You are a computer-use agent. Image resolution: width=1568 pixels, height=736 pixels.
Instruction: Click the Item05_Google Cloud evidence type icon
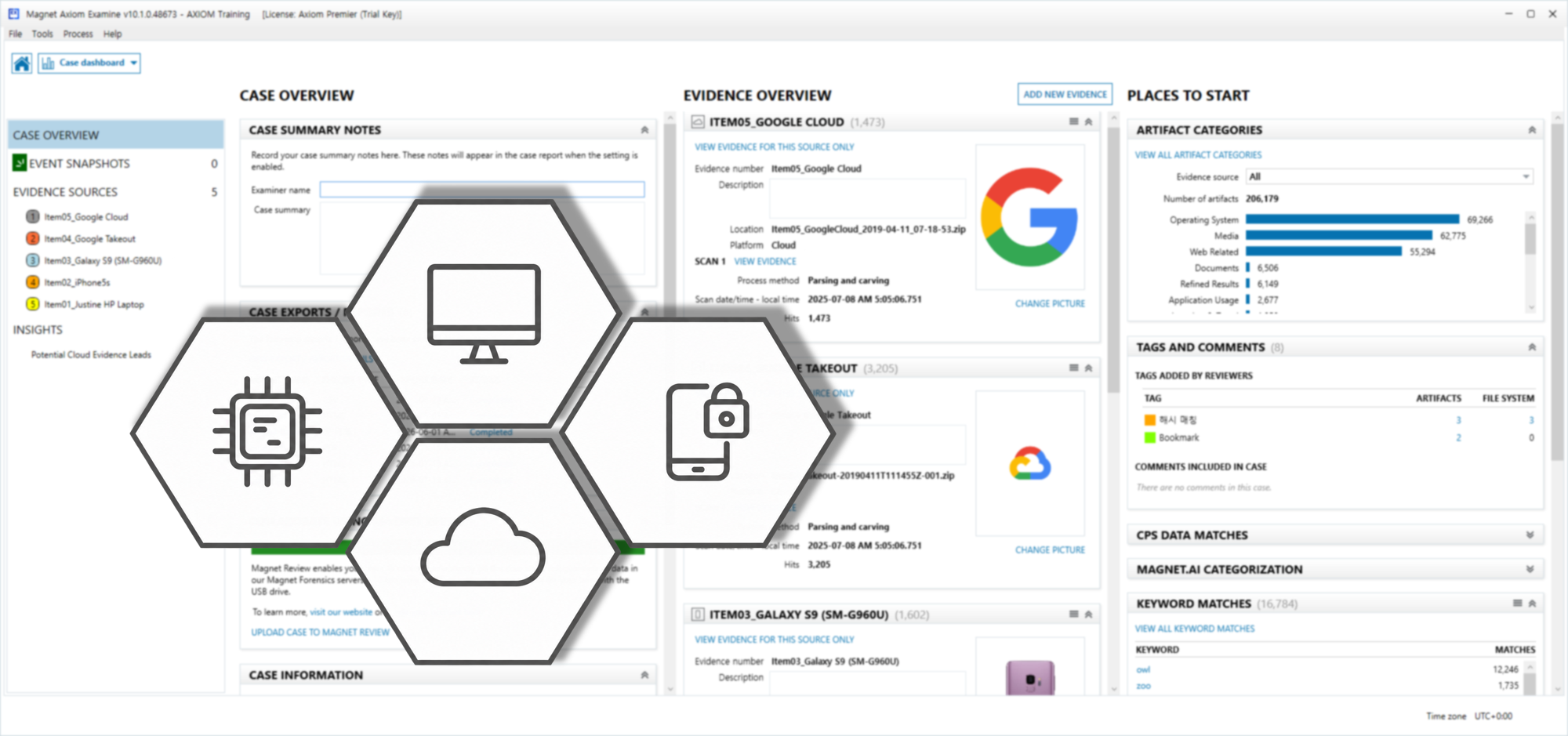tap(698, 121)
